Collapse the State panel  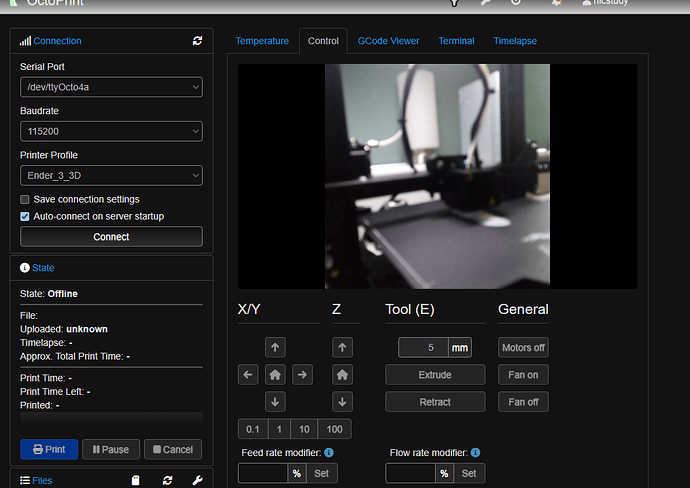pos(43,268)
